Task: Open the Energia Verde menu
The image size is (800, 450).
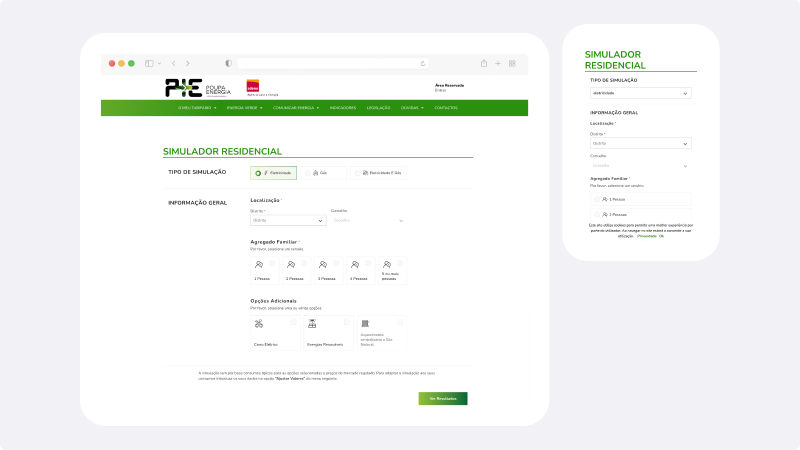Action: (x=244, y=108)
